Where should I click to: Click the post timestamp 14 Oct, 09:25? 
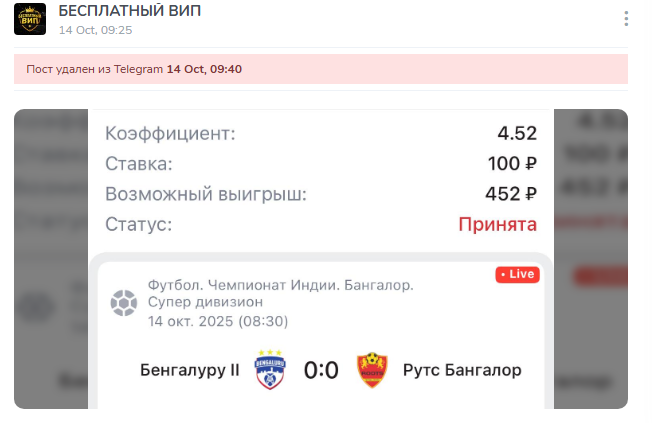pos(95,30)
